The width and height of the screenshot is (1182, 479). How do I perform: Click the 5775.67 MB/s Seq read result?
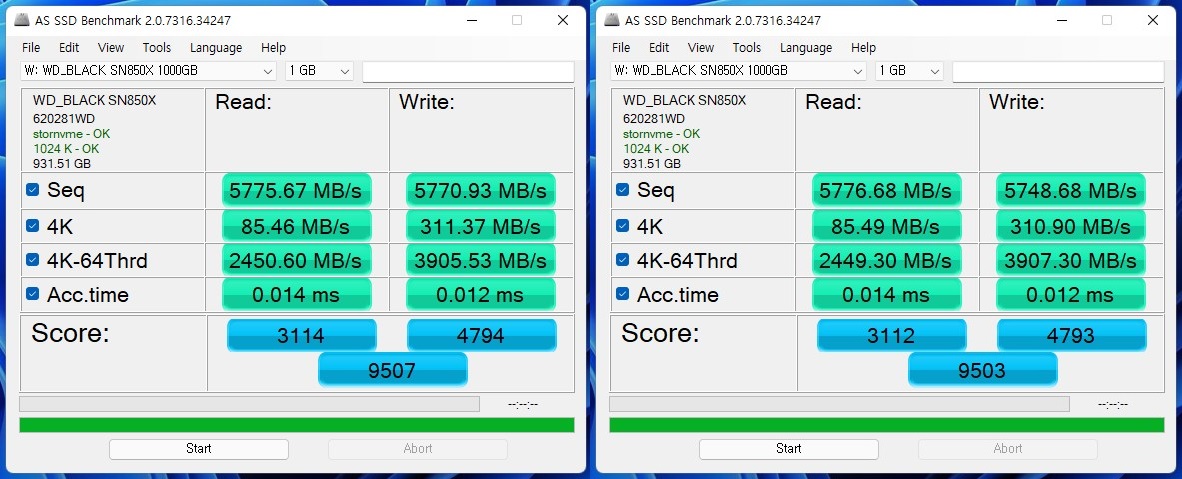(296, 190)
